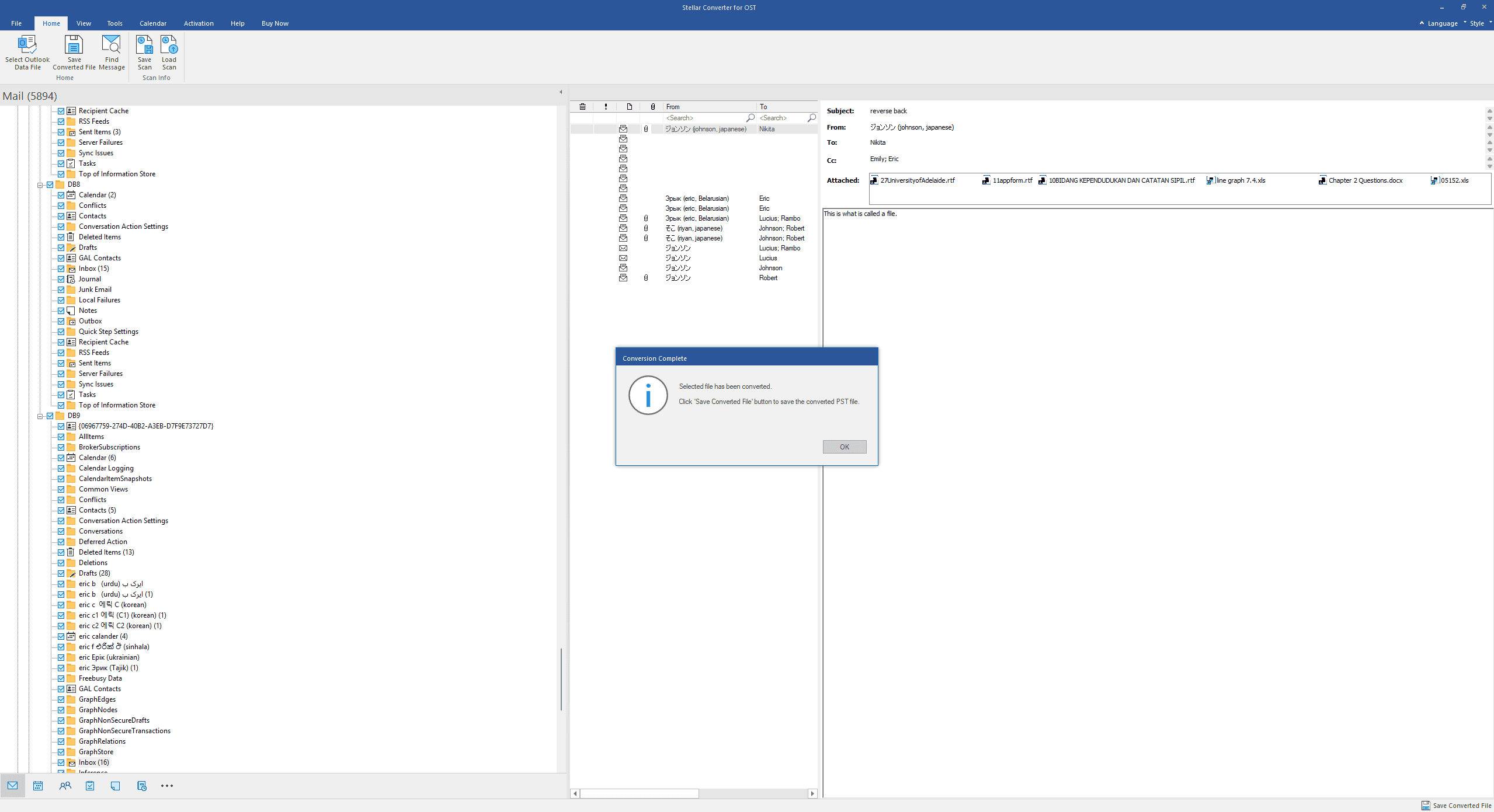Click the search magnifier in the To filter
Image resolution: width=1494 pixels, height=812 pixels.
click(811, 118)
